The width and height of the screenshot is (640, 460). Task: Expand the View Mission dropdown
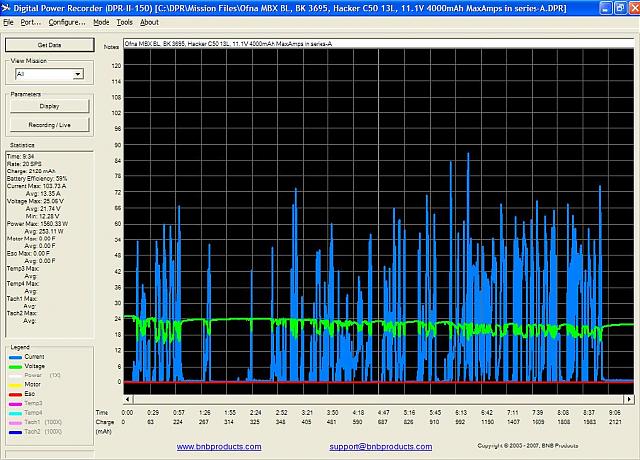(77, 74)
